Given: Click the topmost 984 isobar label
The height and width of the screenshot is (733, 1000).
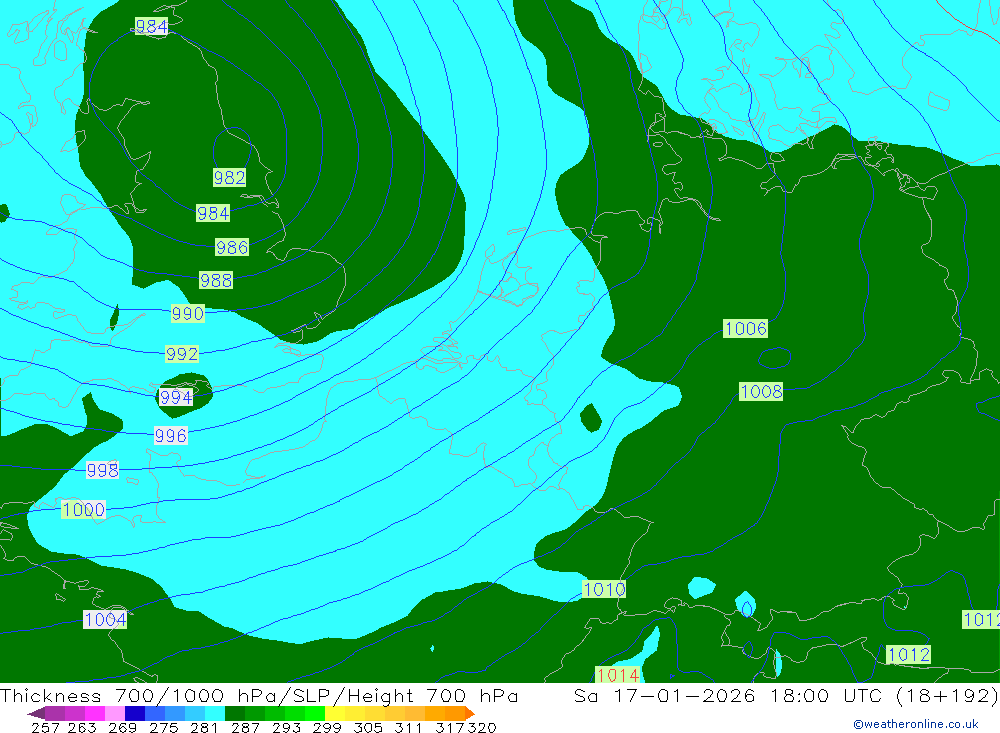Looking at the screenshot, I should [x=152, y=26].
